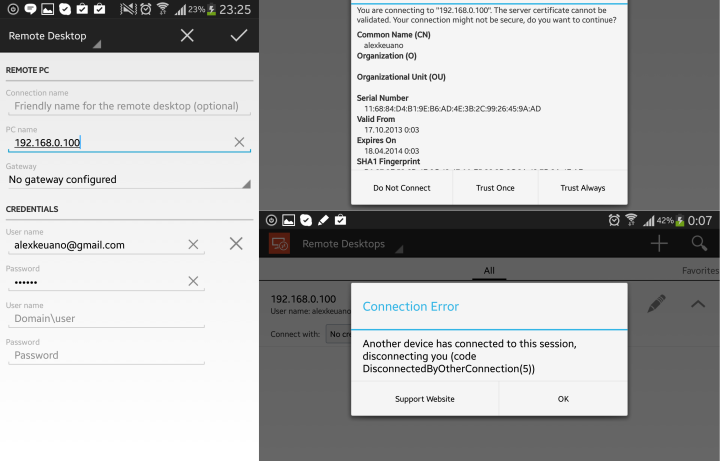Confirm settings with the checkmark icon
Screen dimensions: 720x461
[239, 35]
